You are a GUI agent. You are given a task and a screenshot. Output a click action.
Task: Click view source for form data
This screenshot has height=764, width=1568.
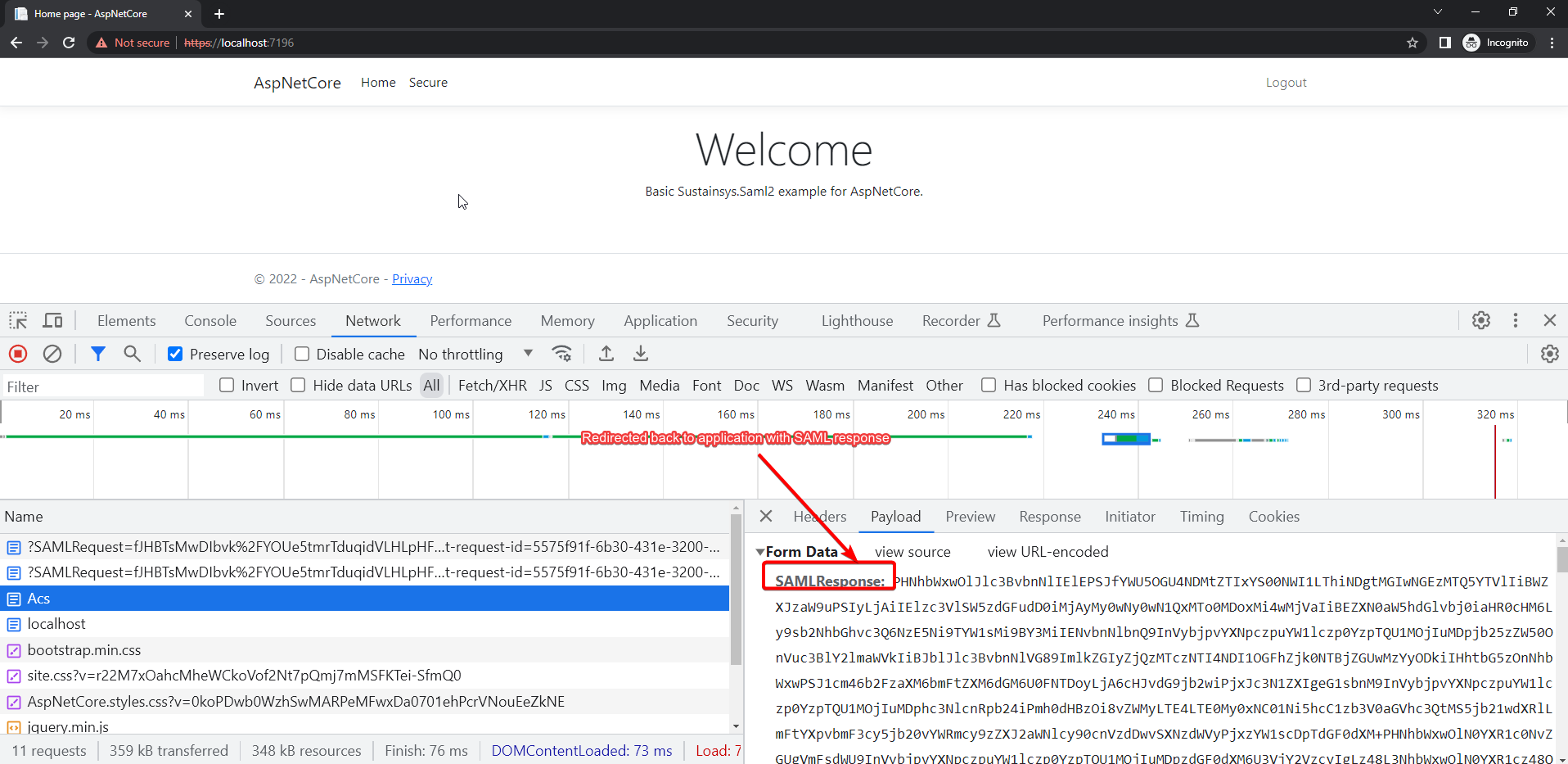point(912,552)
